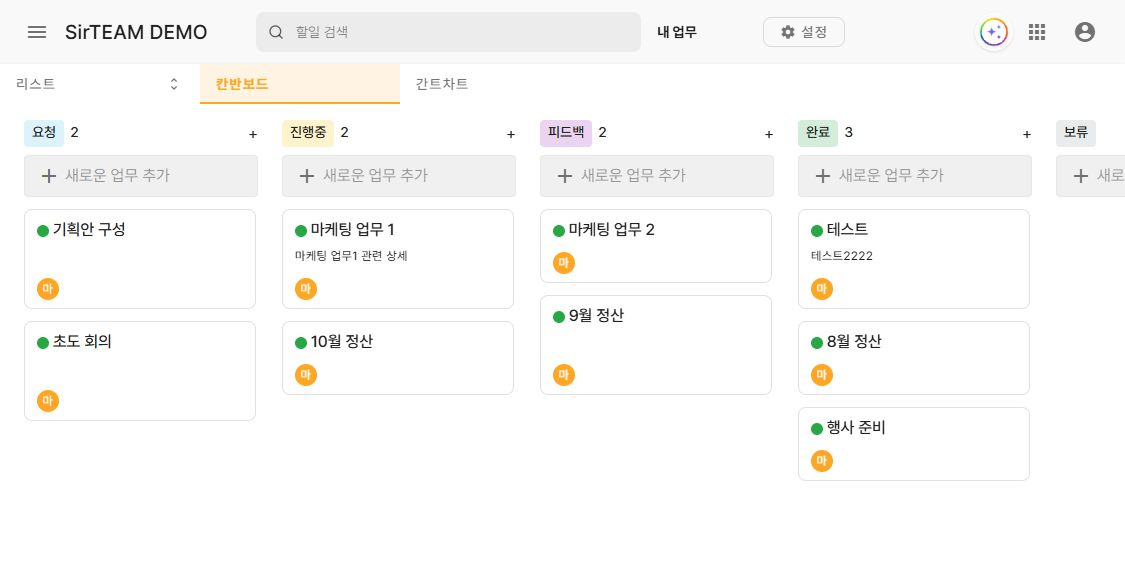The image size is (1125, 570).
Task: Open the 10월 정산 card title
Action: tap(342, 342)
